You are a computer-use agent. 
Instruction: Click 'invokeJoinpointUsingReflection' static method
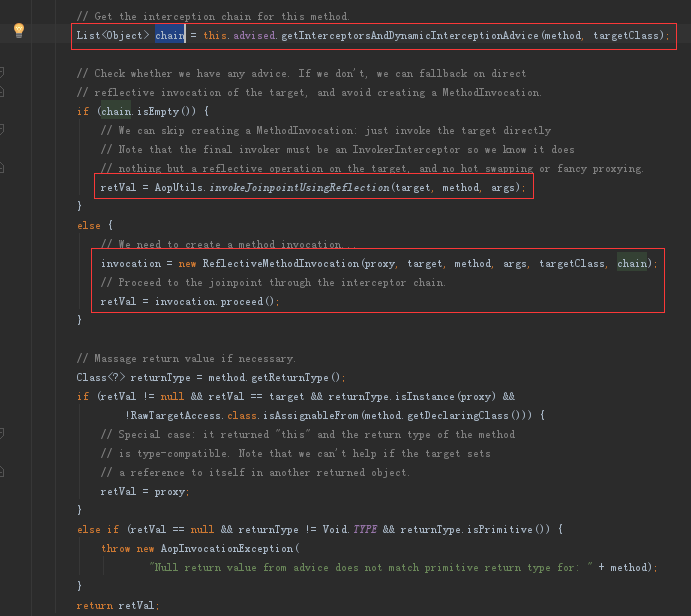point(300,188)
